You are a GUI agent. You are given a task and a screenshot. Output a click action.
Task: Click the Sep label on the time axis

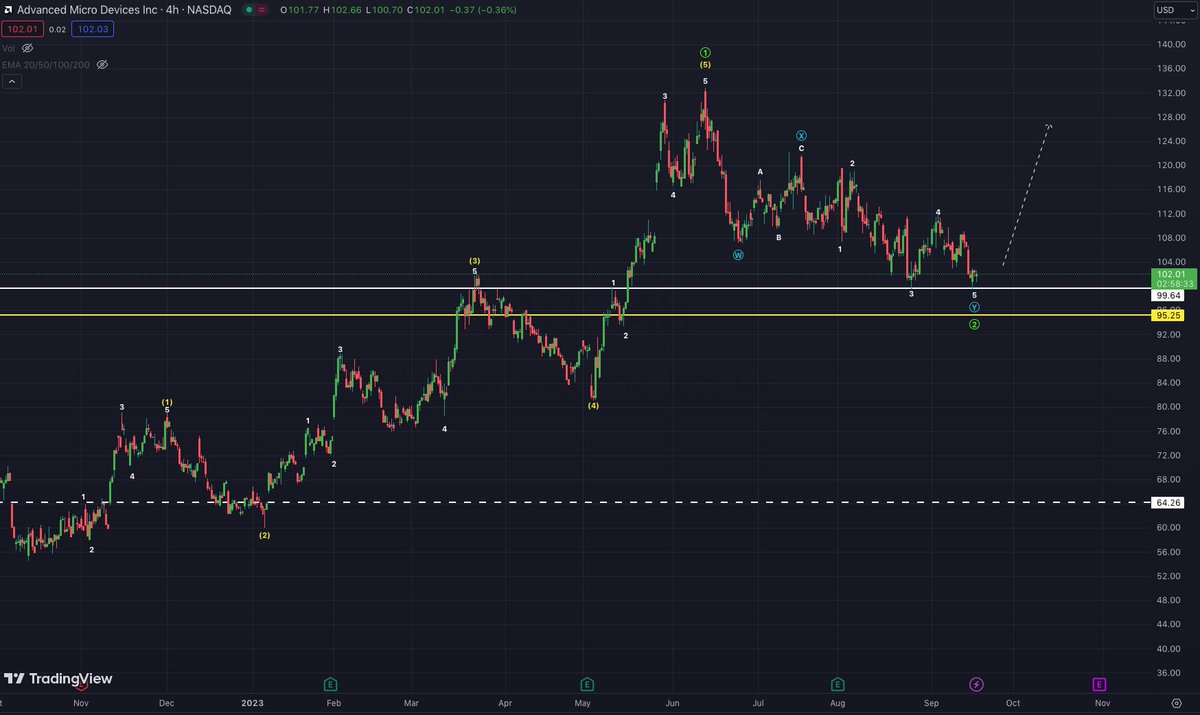tap(931, 704)
